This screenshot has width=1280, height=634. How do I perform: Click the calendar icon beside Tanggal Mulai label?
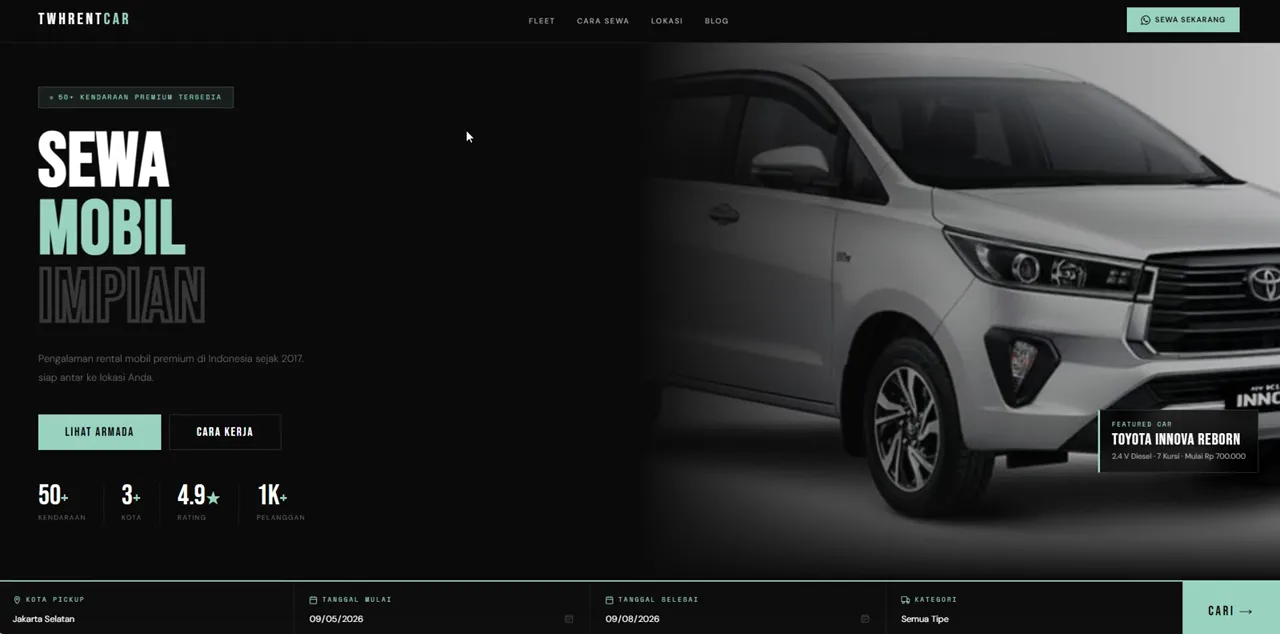[x=313, y=600]
